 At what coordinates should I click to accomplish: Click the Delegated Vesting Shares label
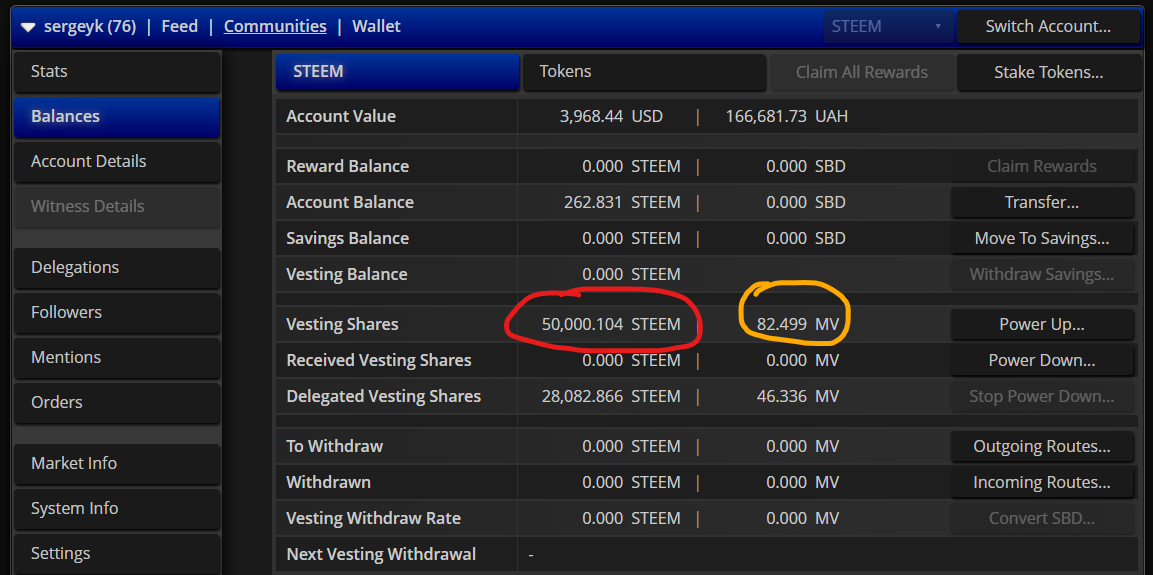[384, 396]
